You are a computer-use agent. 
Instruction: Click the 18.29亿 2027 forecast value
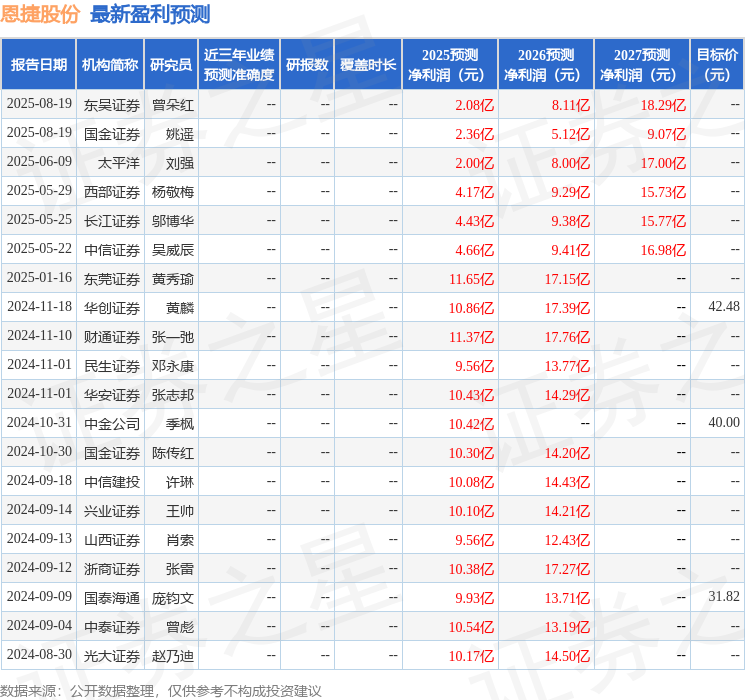coord(663,105)
